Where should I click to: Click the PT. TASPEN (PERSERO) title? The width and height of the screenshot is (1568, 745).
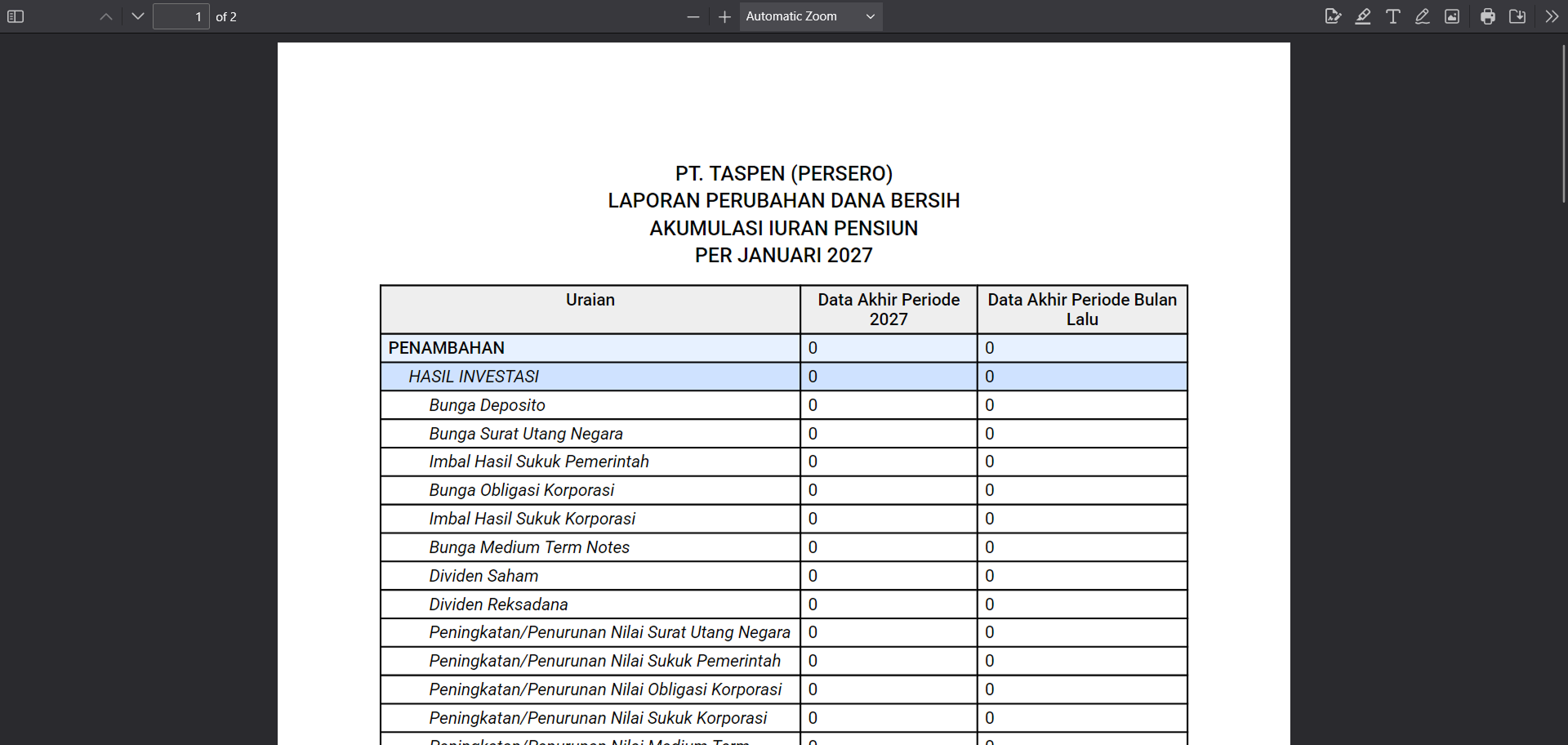tap(784, 173)
